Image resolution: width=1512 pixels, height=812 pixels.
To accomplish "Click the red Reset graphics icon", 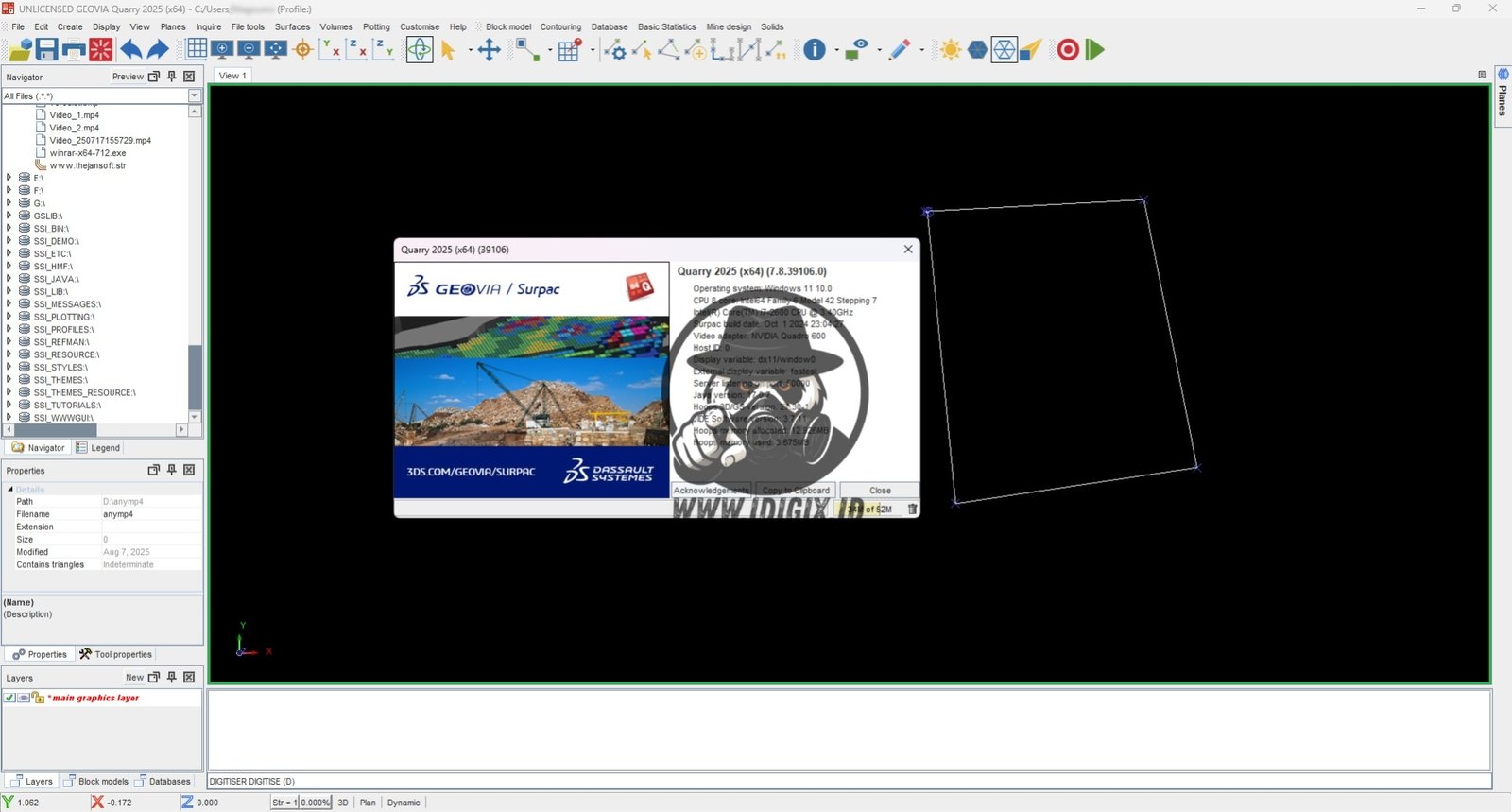I will click(x=100, y=50).
